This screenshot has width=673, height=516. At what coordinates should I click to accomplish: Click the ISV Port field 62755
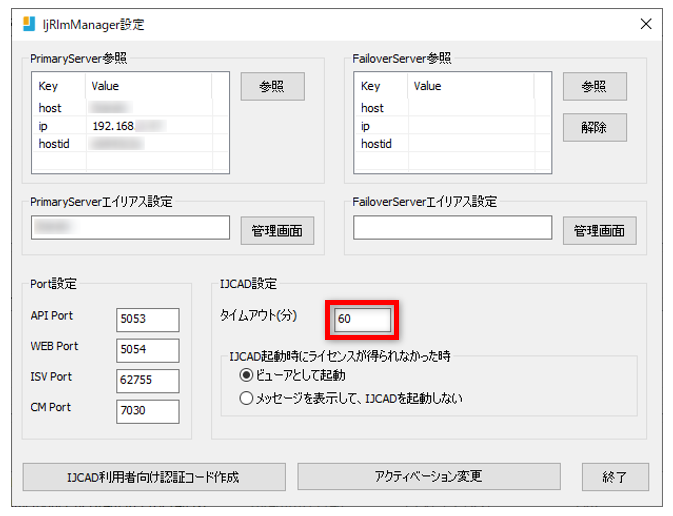click(x=148, y=381)
